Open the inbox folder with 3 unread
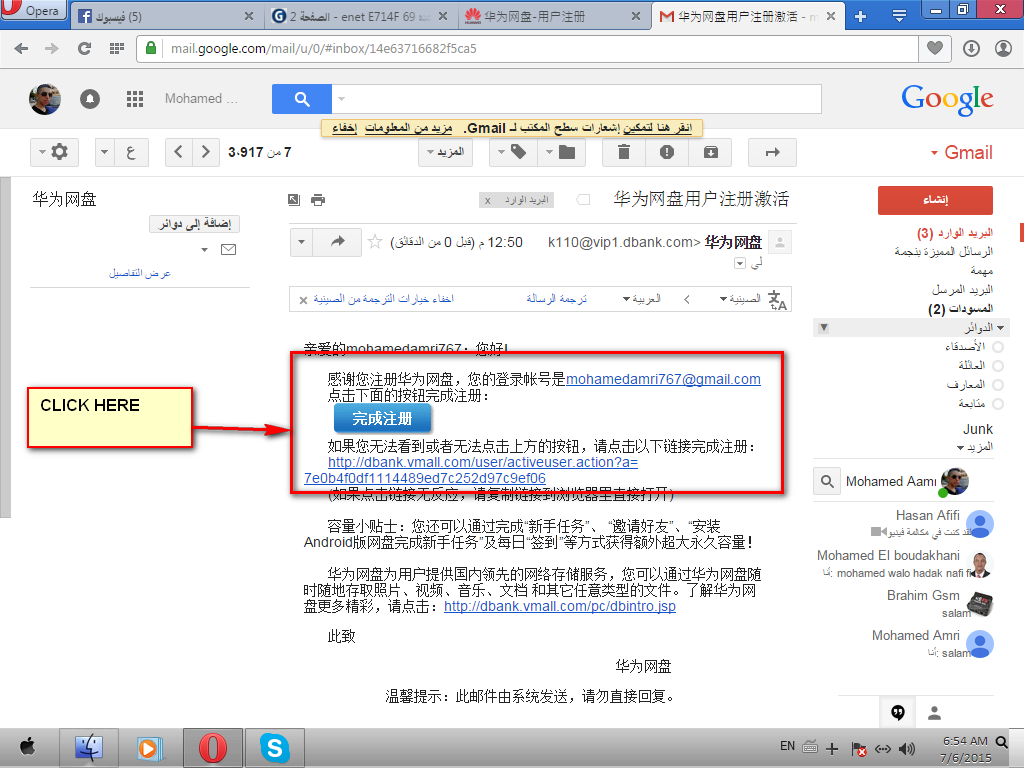The height and width of the screenshot is (768, 1024). pos(955,232)
